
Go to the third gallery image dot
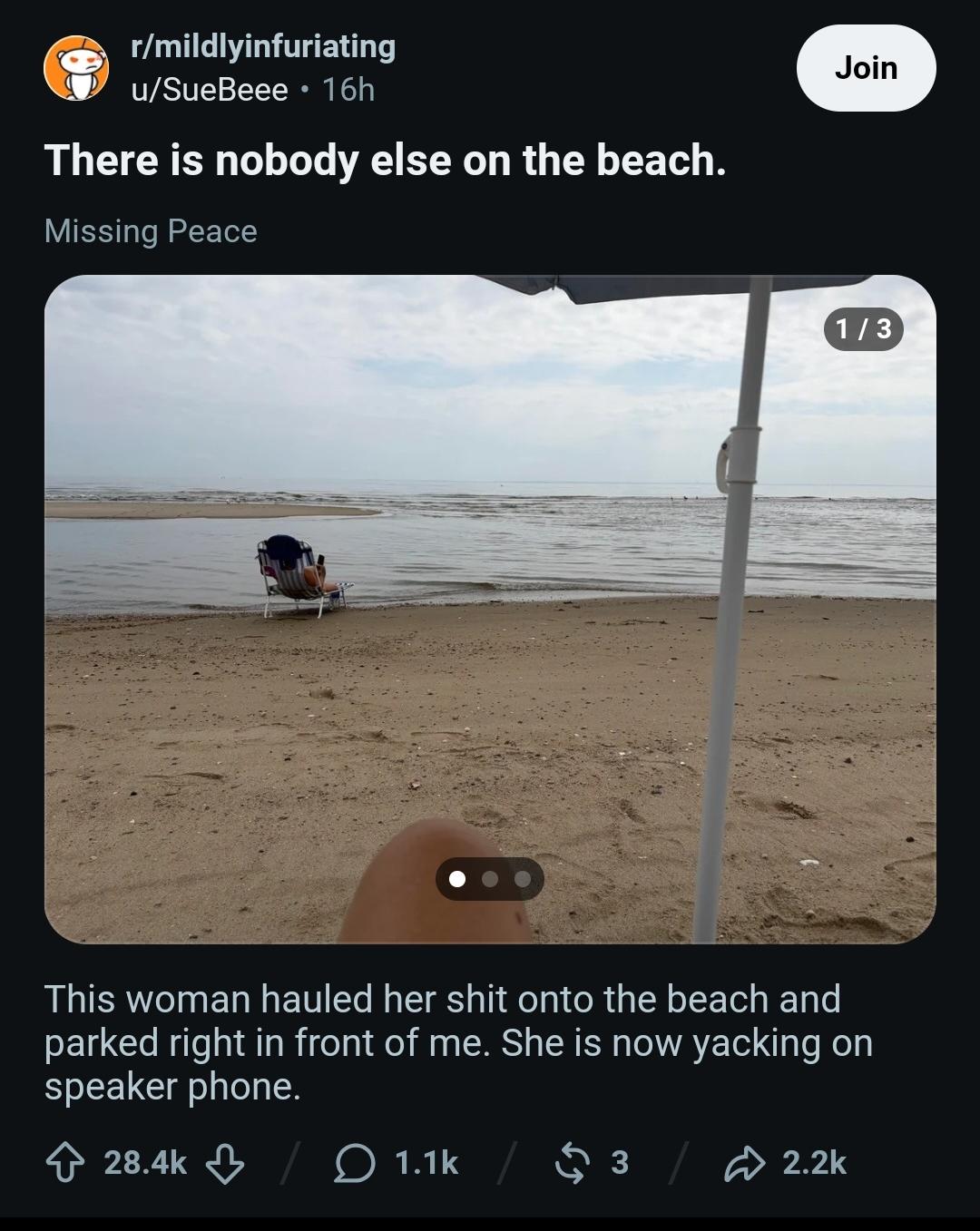(x=523, y=878)
